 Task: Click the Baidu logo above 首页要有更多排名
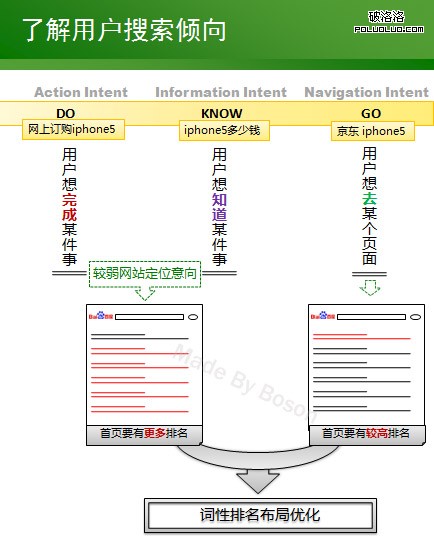point(101,315)
